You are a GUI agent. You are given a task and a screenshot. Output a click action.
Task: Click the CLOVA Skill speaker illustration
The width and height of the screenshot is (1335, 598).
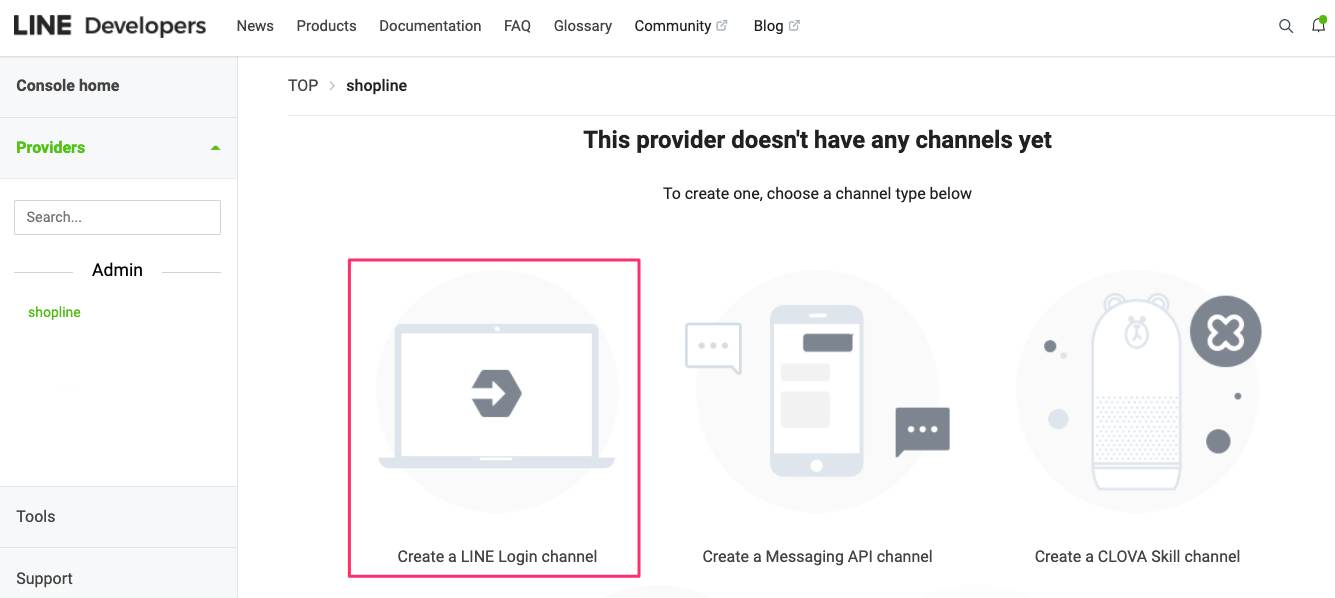click(x=1138, y=391)
